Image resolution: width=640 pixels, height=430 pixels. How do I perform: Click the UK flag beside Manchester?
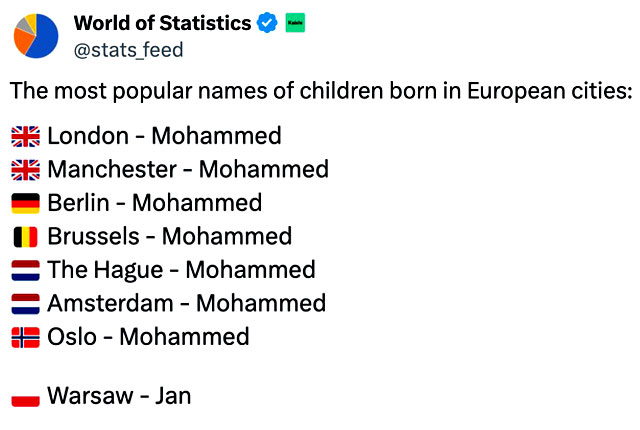pyautogui.click(x=25, y=170)
